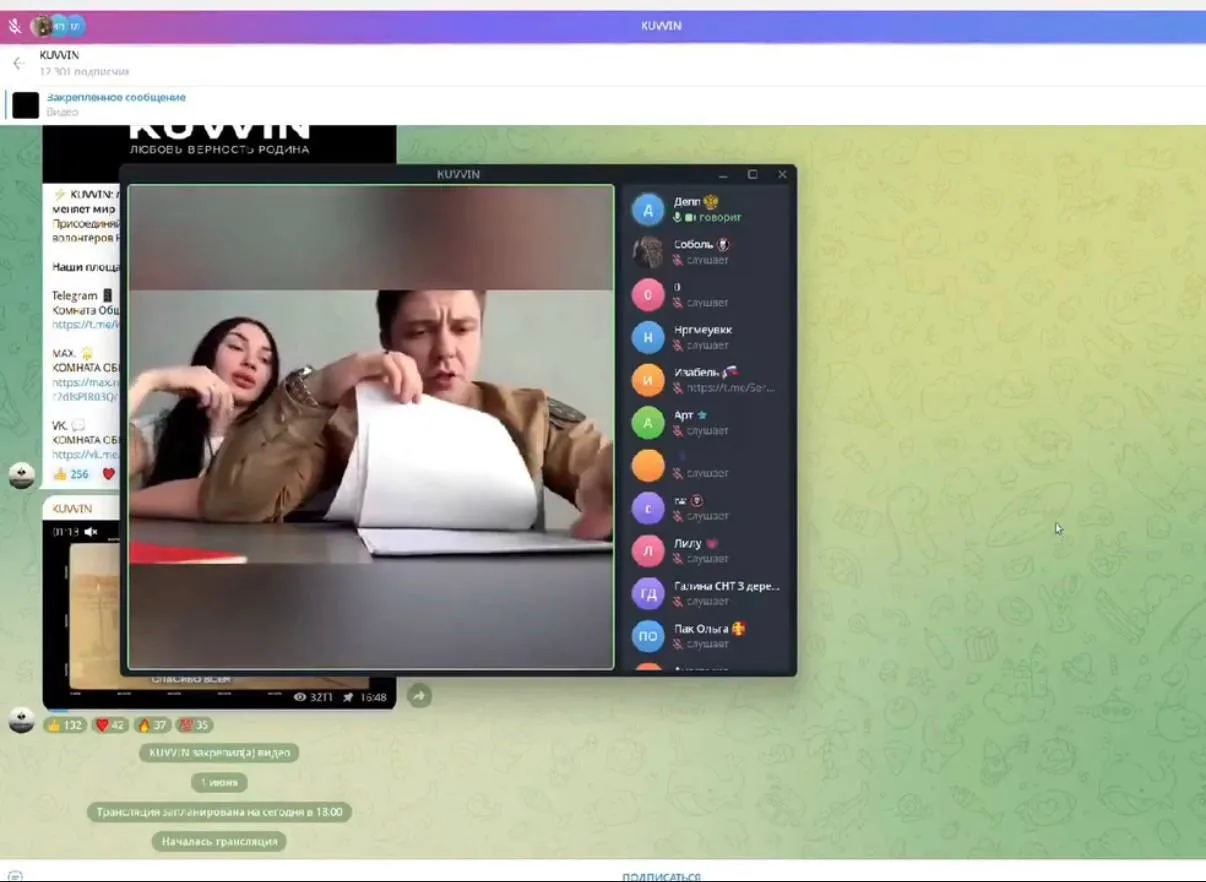Select participant Арт in the list
Image resolution: width=1206 pixels, height=882 pixels.
tap(708, 423)
